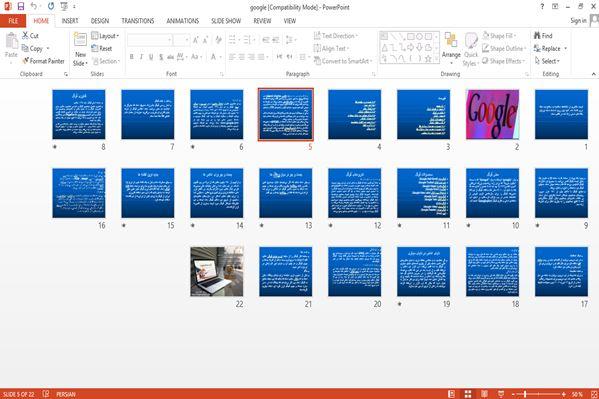Toggle Center paragraph alignment
Viewport: 599px width, 399px height.
click(x=242, y=57)
